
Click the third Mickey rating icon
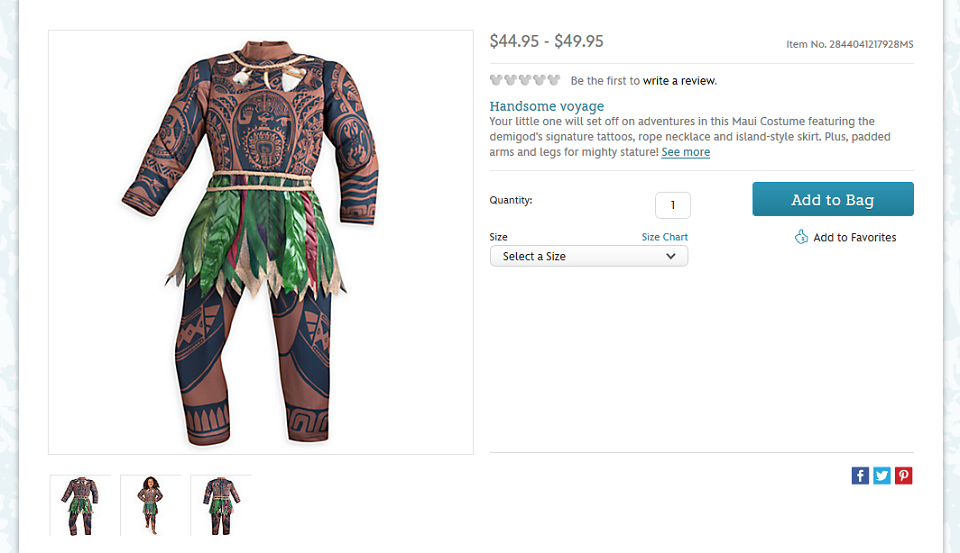tap(525, 80)
